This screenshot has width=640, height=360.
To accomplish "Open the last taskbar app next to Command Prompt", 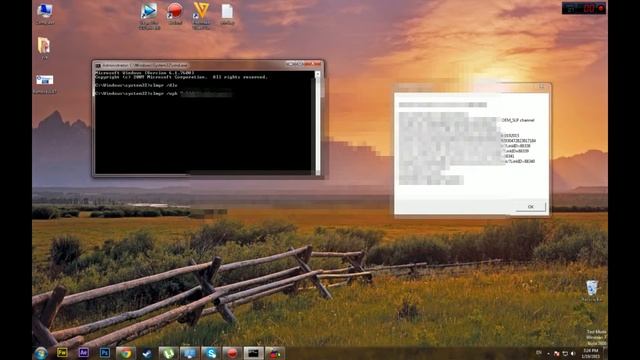I will tap(275, 353).
